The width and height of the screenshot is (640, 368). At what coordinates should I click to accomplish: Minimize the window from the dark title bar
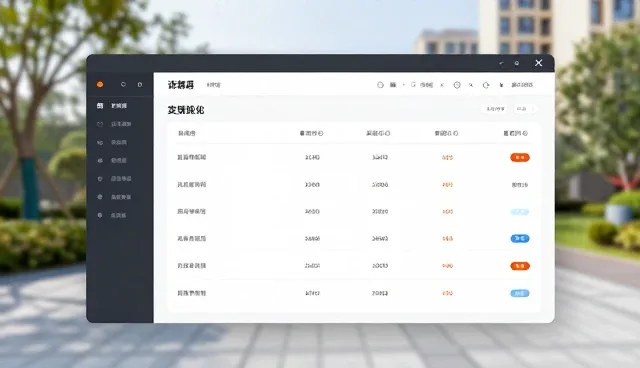[x=501, y=63]
